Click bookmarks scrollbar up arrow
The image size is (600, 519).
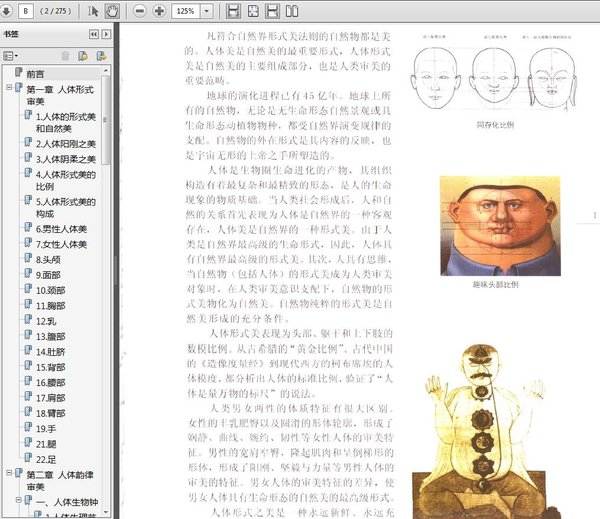106,71
